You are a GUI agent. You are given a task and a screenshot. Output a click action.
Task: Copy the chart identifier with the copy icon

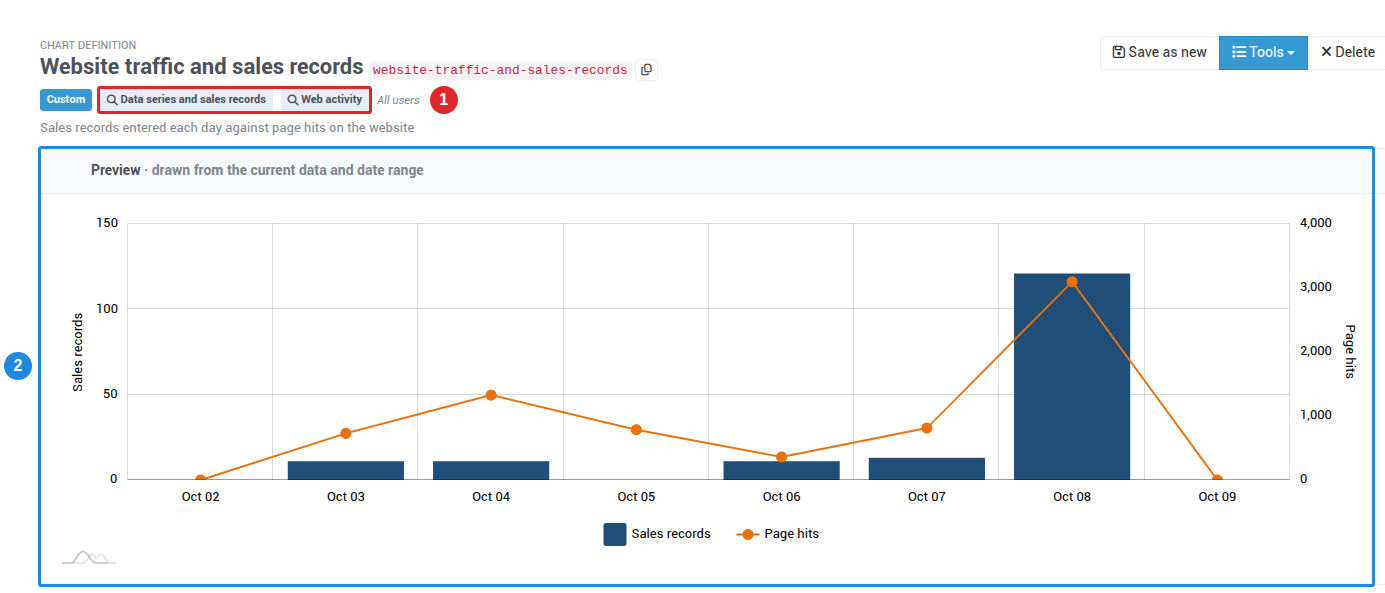pos(646,69)
